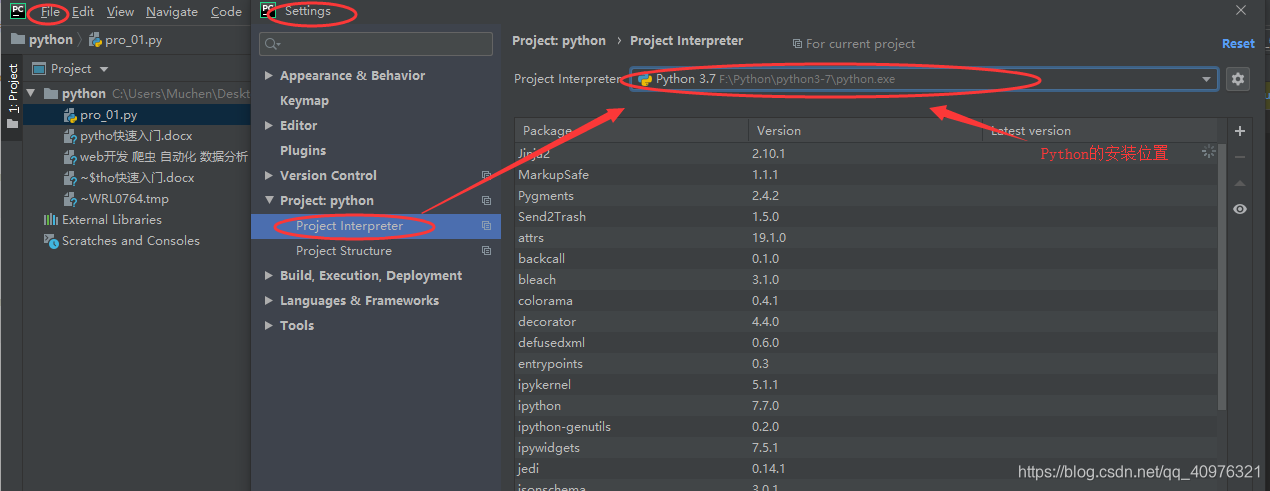Screen dimensions: 1270x491
Task: Click the python folder icon in breadcrumb
Action: tap(17, 40)
